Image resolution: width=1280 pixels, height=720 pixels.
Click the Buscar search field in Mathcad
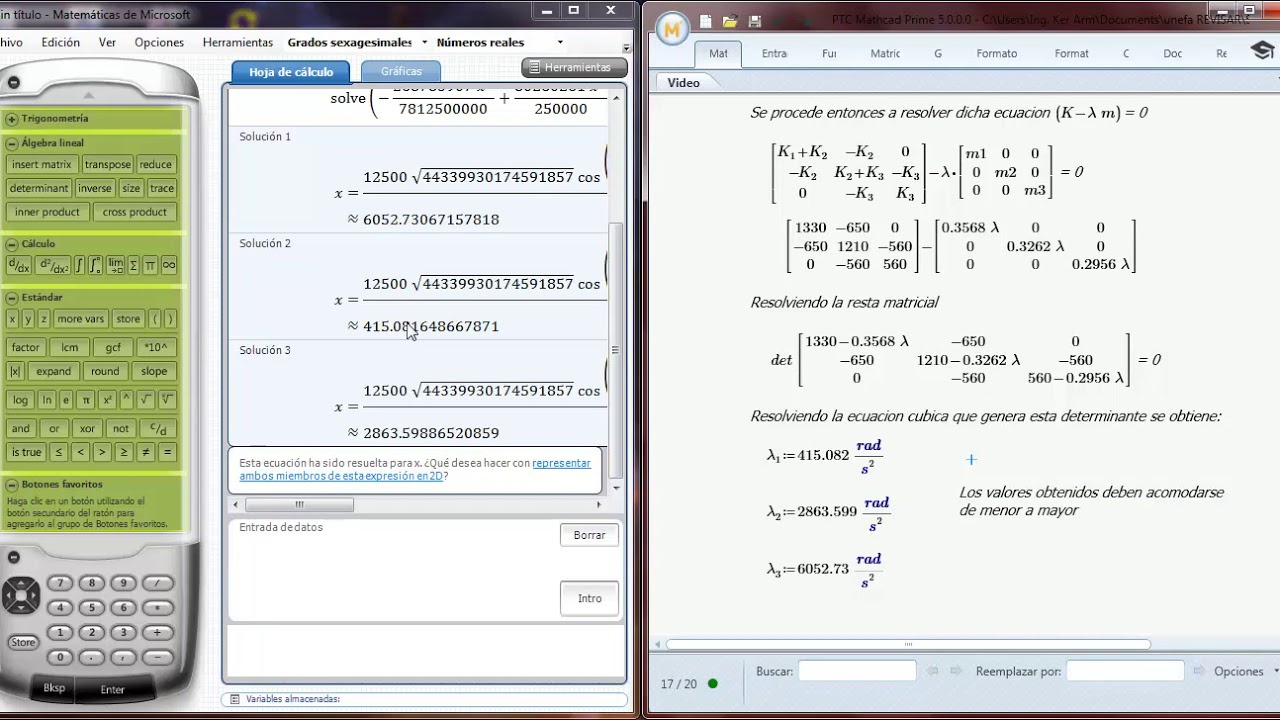pos(857,671)
